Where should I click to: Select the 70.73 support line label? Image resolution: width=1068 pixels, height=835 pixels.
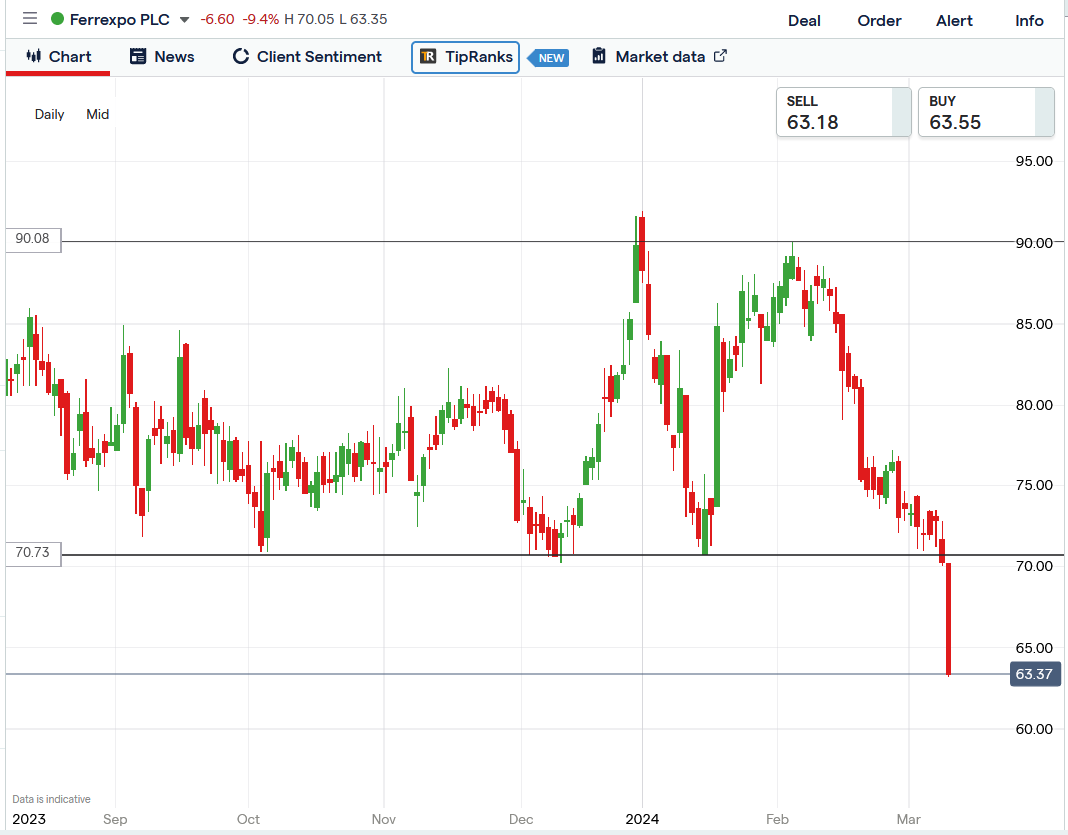[33, 553]
